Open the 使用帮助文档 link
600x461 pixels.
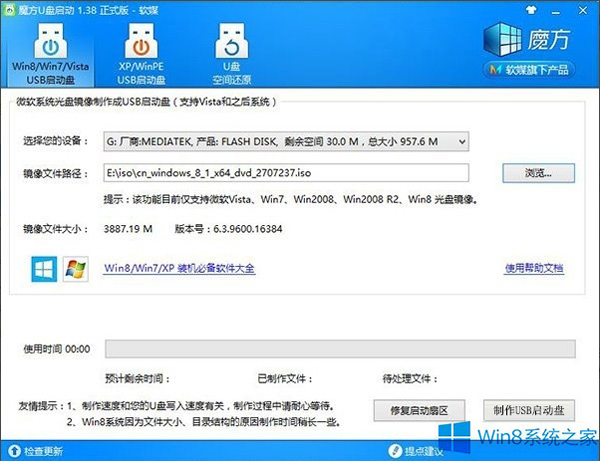pos(534,268)
